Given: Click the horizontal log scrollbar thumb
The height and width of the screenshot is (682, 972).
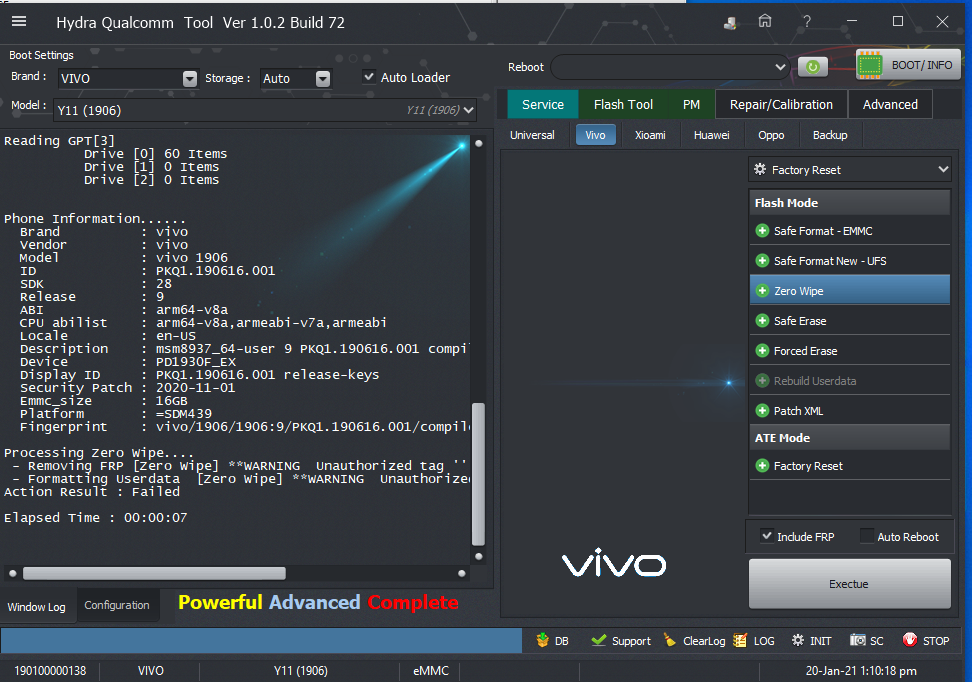Looking at the screenshot, I should click(154, 574).
